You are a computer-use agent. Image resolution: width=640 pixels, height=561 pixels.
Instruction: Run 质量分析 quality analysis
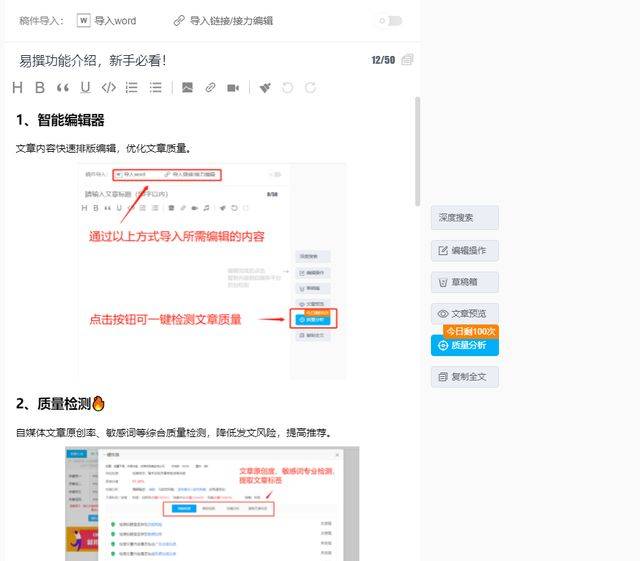coord(465,345)
